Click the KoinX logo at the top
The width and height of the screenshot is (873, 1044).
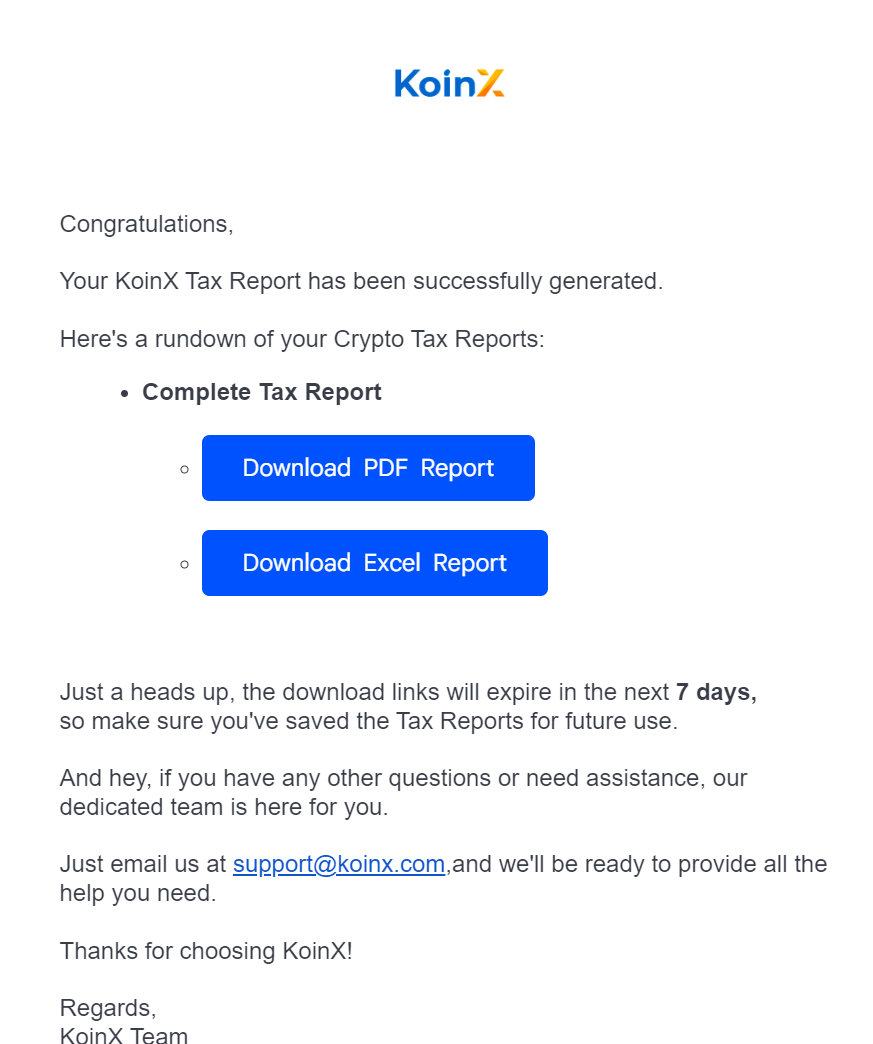pos(449,83)
